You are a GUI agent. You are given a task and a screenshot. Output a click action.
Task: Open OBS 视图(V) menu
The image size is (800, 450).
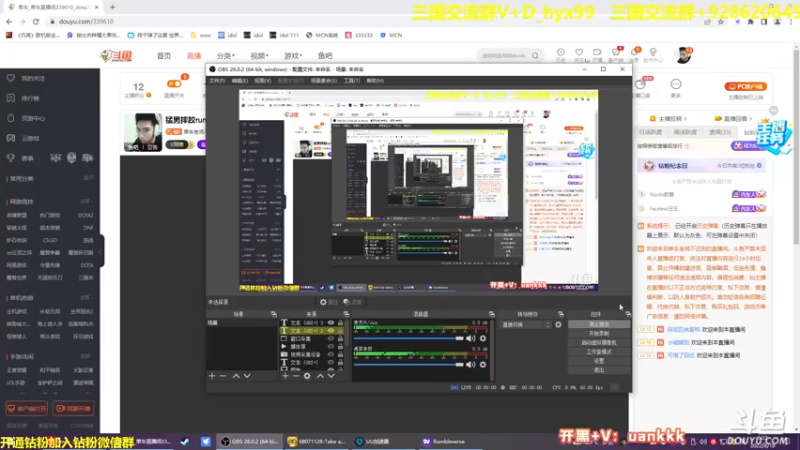[262, 81]
